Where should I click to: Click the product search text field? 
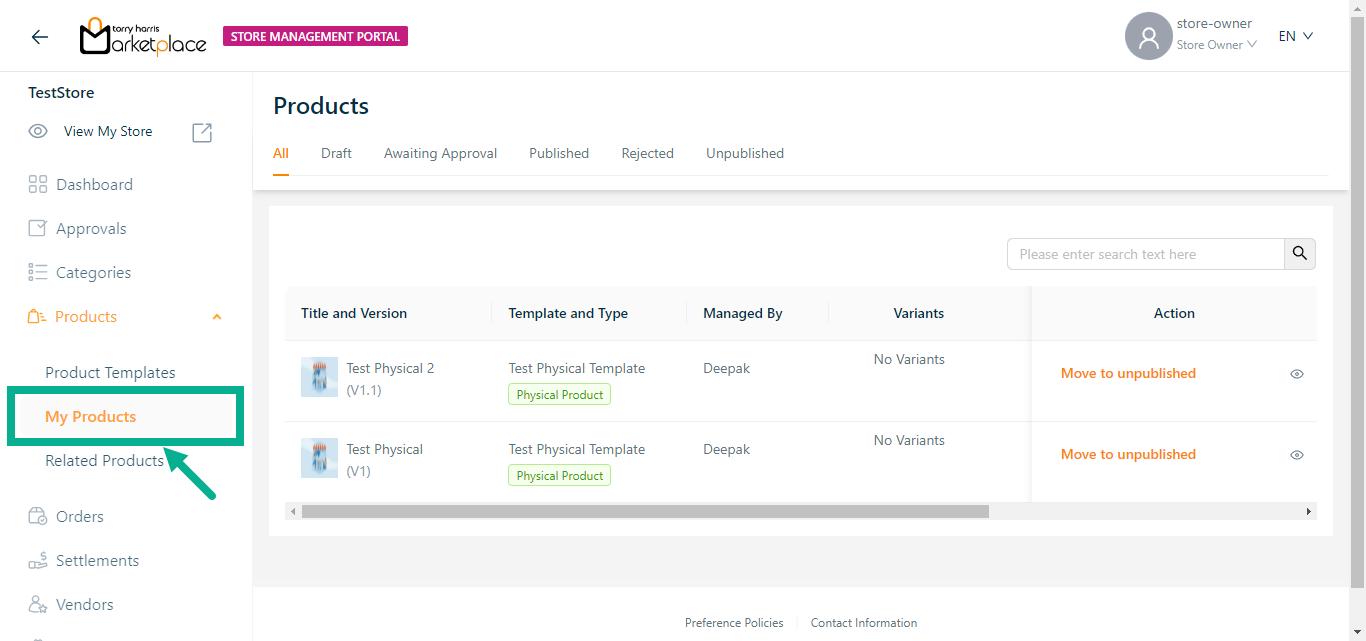point(1145,254)
